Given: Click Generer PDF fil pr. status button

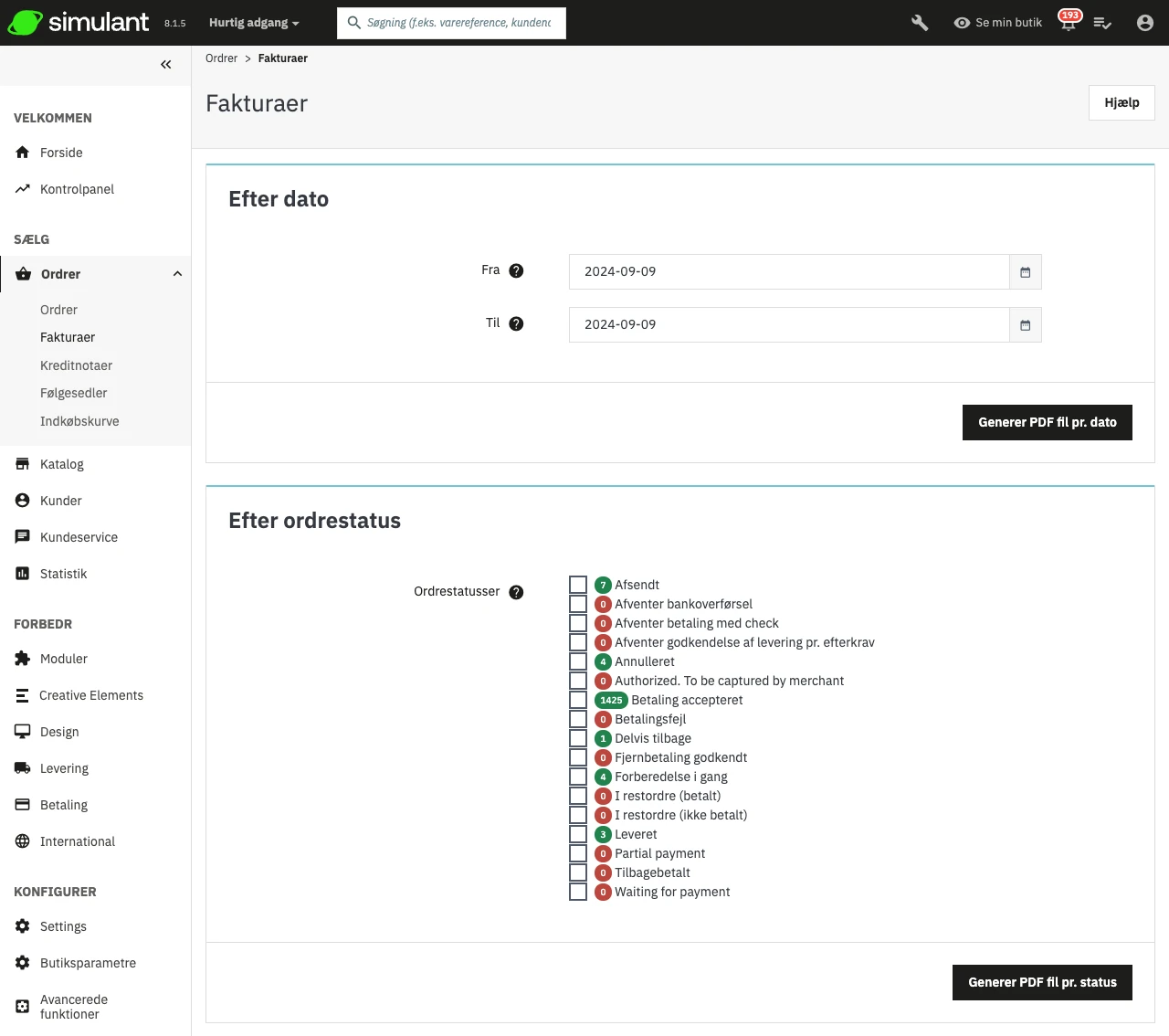Looking at the screenshot, I should [1041, 982].
